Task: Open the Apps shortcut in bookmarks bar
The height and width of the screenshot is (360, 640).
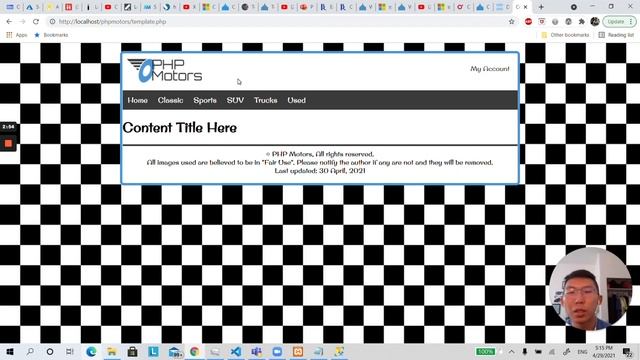Action: [x=17, y=35]
